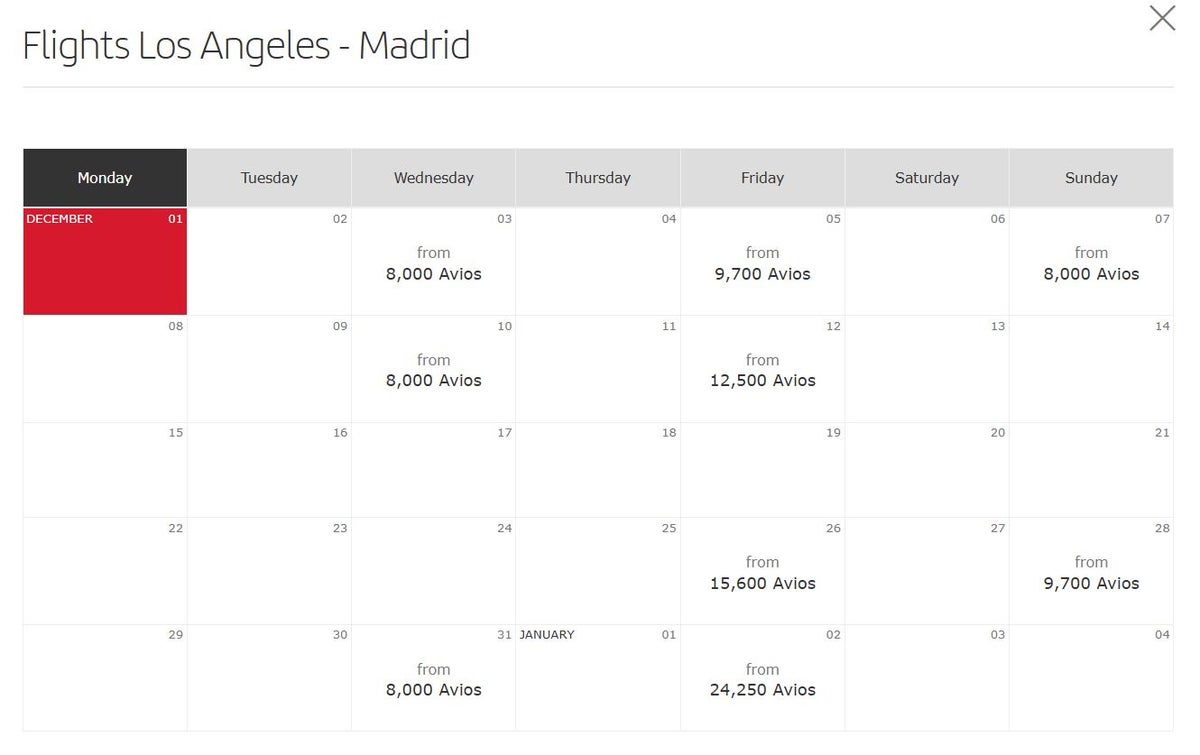Pick December 26 from 15,600 Avios
The width and height of the screenshot is (1200, 755).
click(762, 573)
